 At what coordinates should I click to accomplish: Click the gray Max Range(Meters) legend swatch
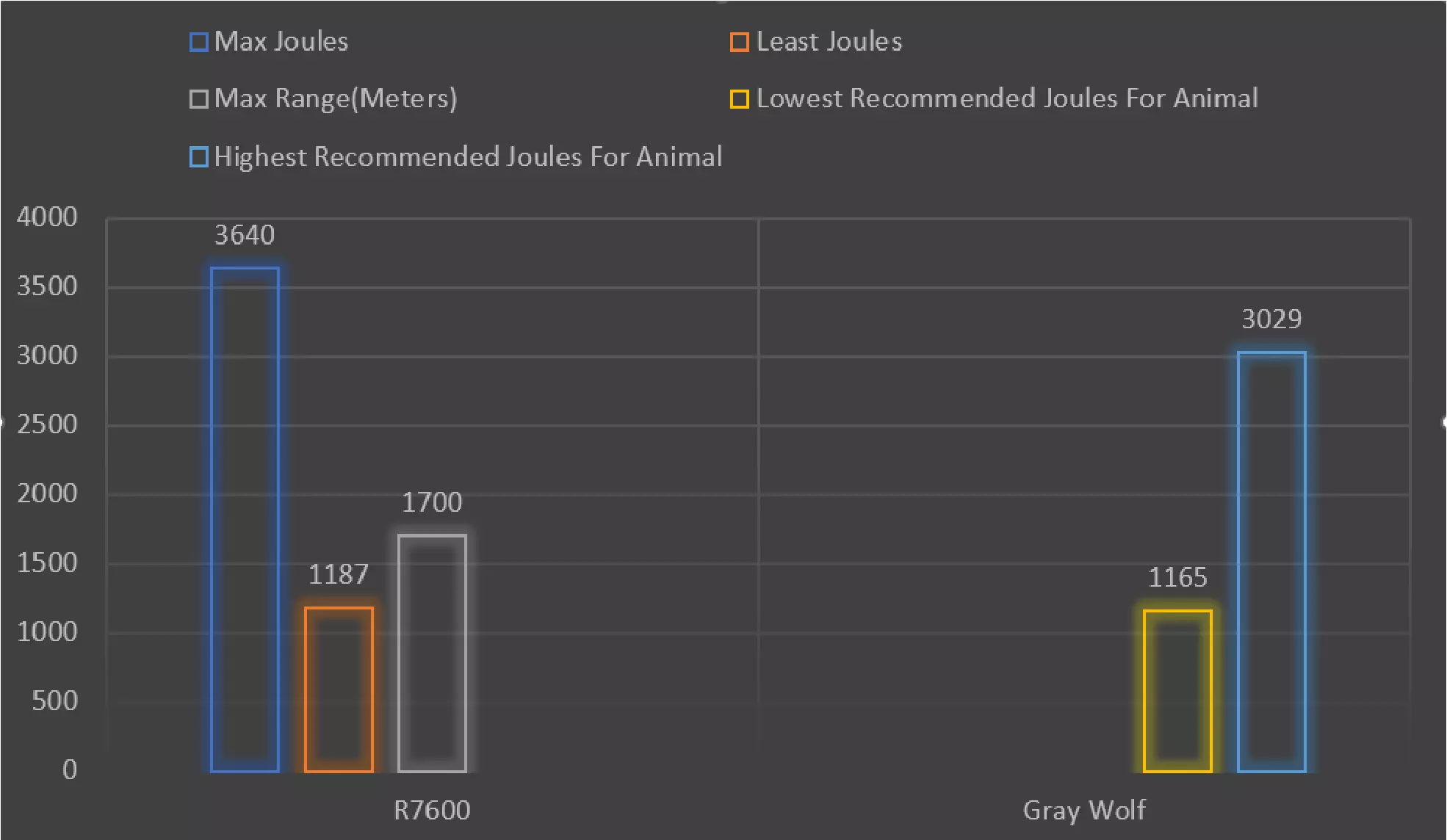[x=198, y=99]
